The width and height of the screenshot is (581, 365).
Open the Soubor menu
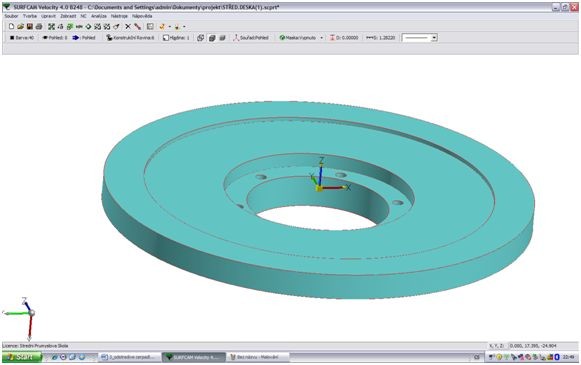pyautogui.click(x=11, y=16)
